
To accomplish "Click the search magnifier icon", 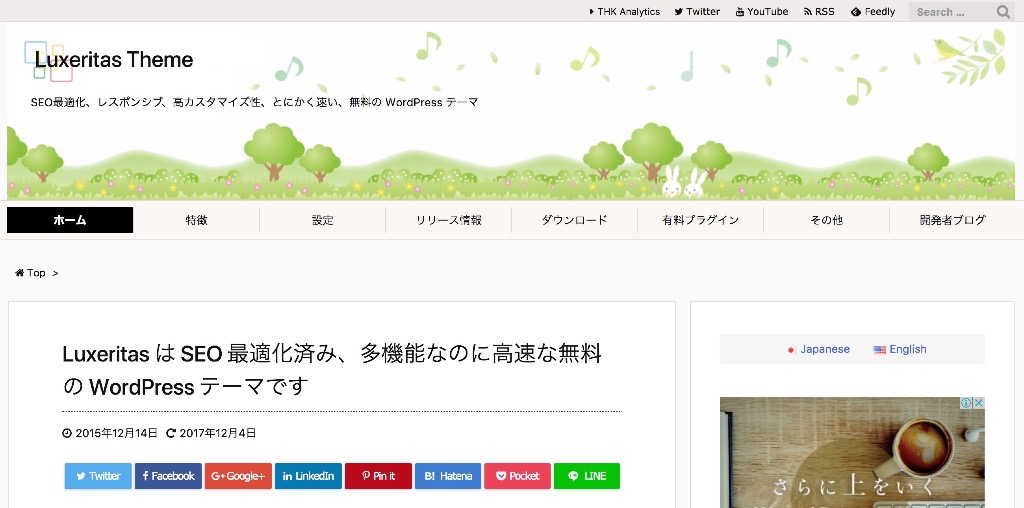I will 1003,12.
